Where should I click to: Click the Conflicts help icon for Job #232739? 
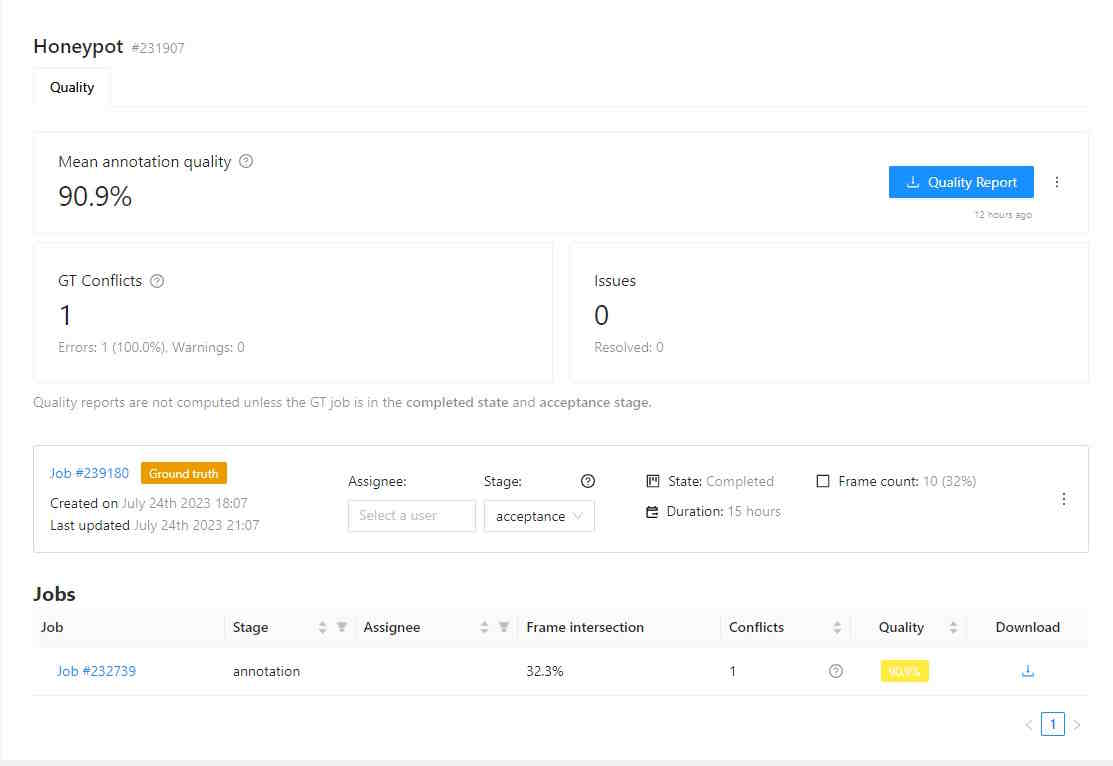click(x=835, y=671)
